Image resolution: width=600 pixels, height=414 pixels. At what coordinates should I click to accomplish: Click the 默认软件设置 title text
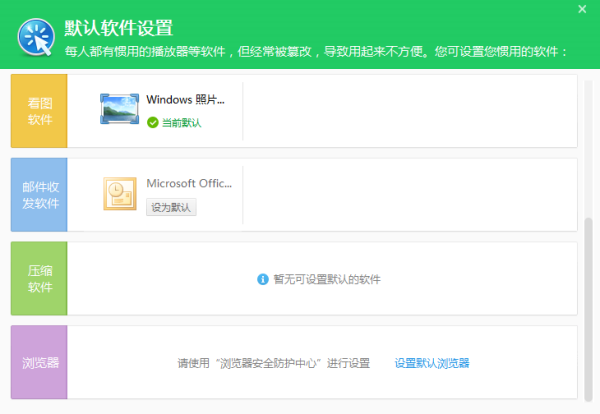119,28
